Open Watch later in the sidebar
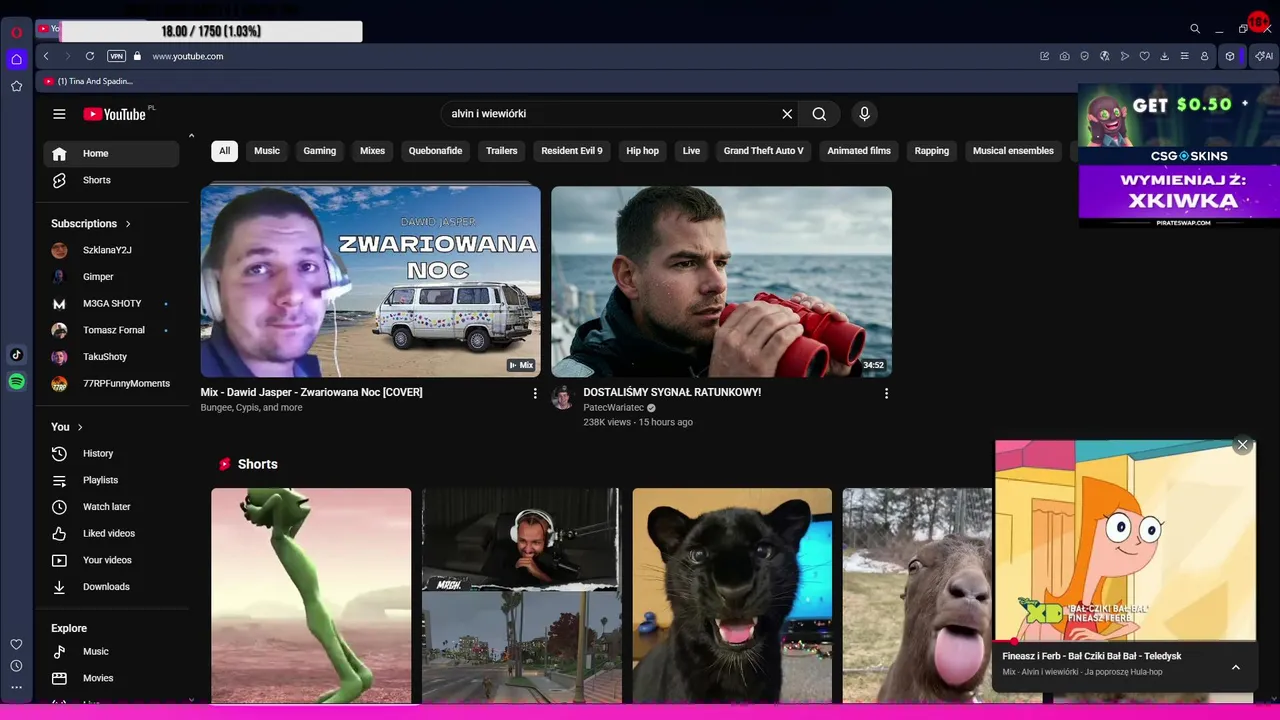This screenshot has height=720, width=1280. 111,507
